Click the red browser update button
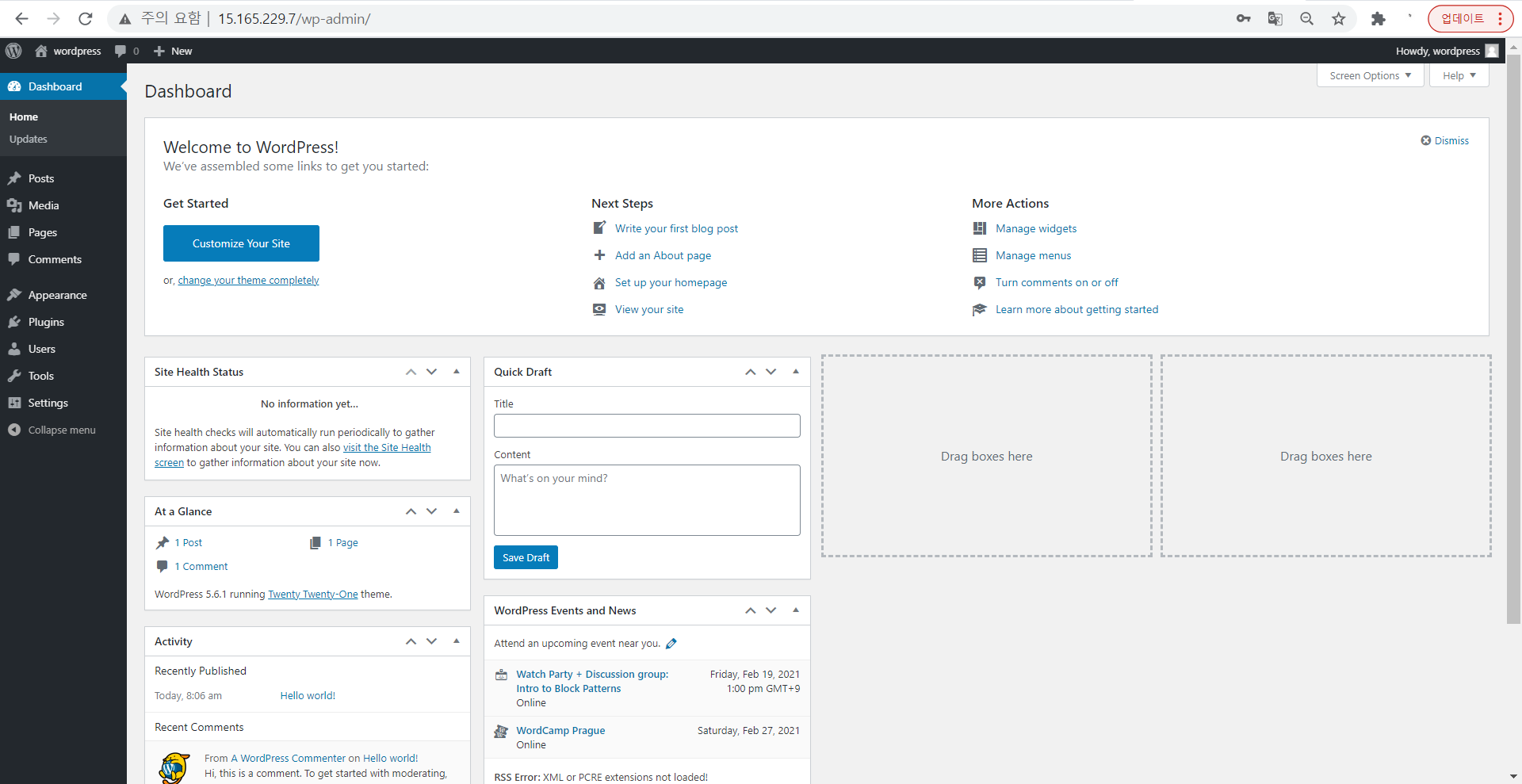This screenshot has height=784, width=1522. [x=1470, y=18]
